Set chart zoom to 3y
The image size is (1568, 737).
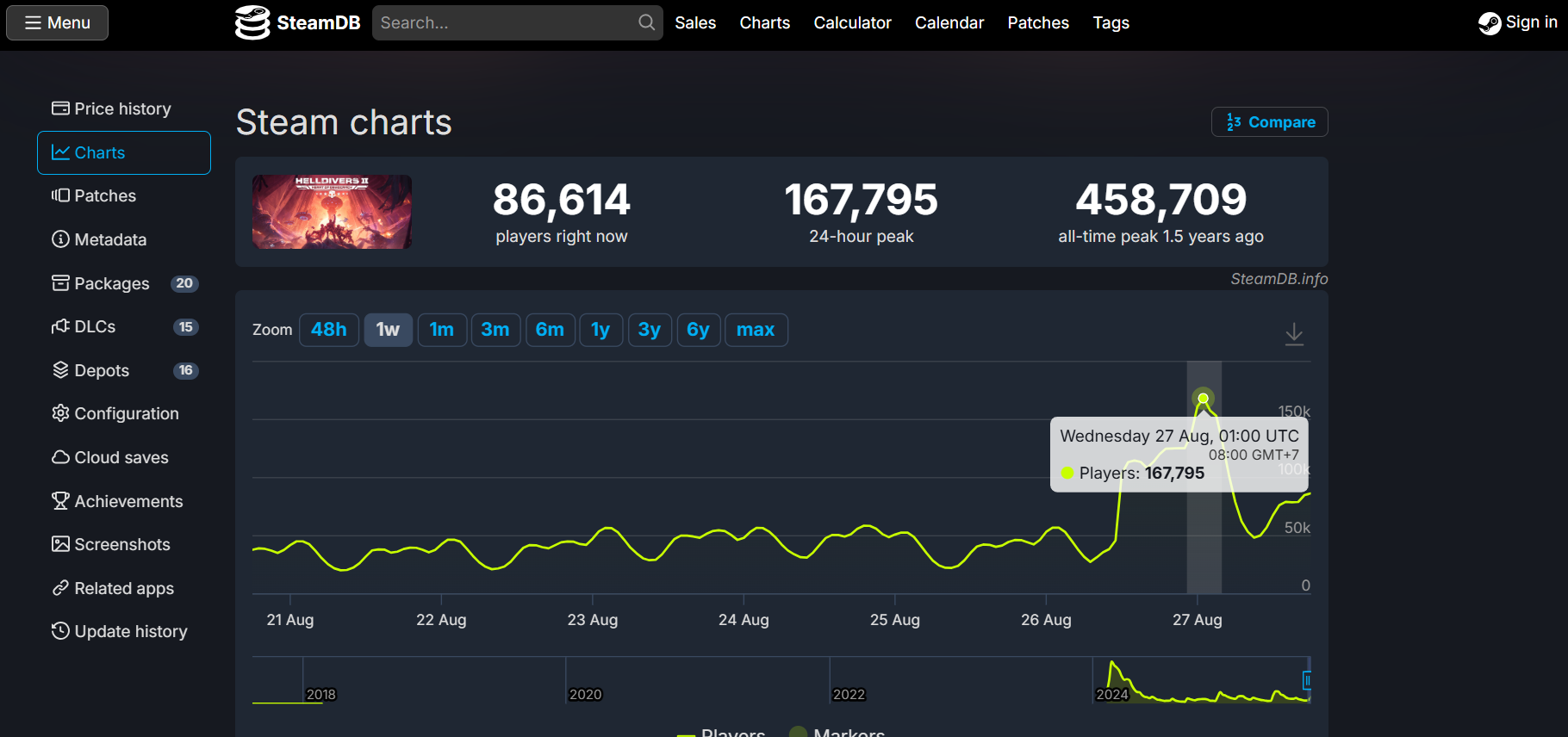pyautogui.click(x=650, y=330)
